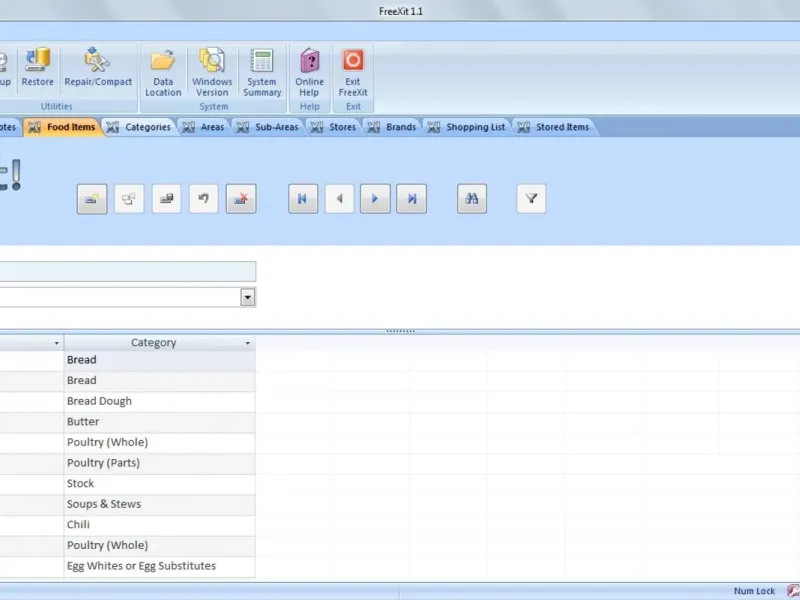Screen dimensions: 800x600
Task: Click the Restore database icon
Action: pyautogui.click(x=37, y=68)
